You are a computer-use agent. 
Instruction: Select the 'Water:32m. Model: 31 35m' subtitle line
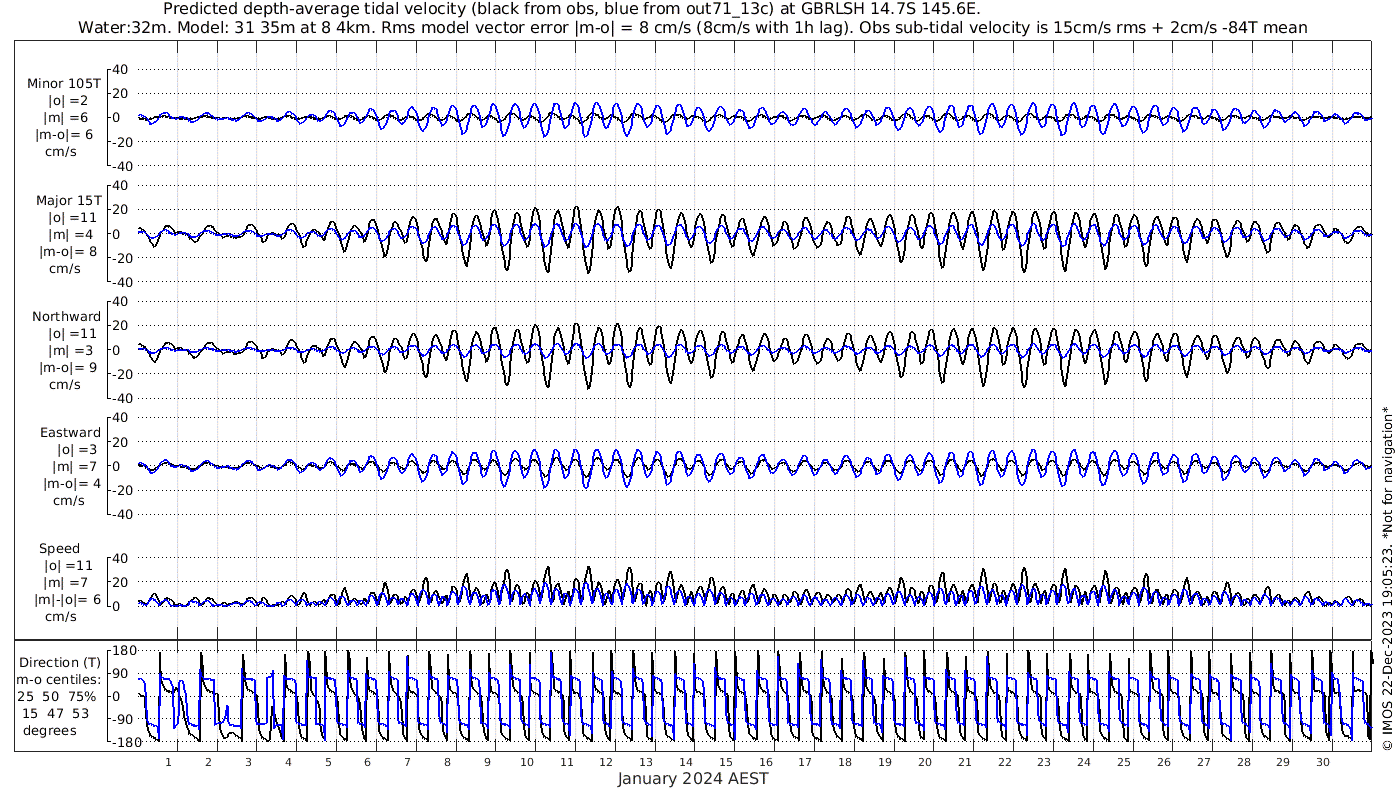(693, 27)
